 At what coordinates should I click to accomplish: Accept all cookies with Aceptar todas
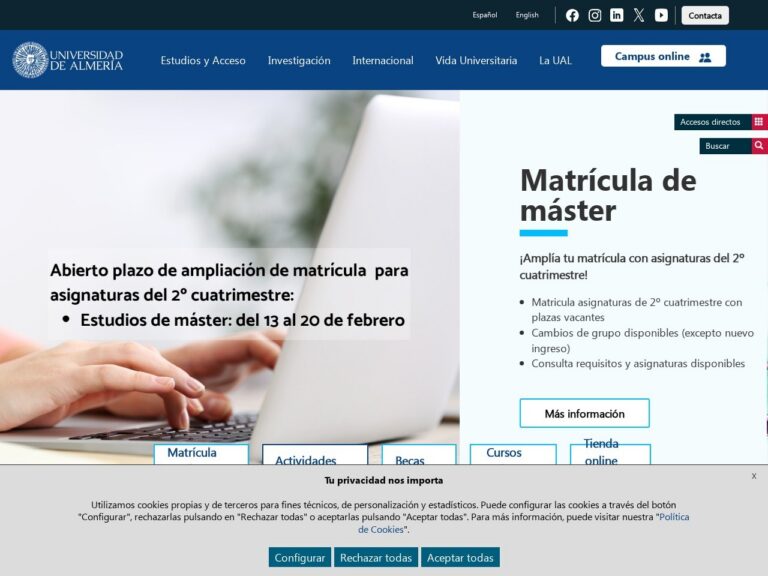tap(460, 557)
